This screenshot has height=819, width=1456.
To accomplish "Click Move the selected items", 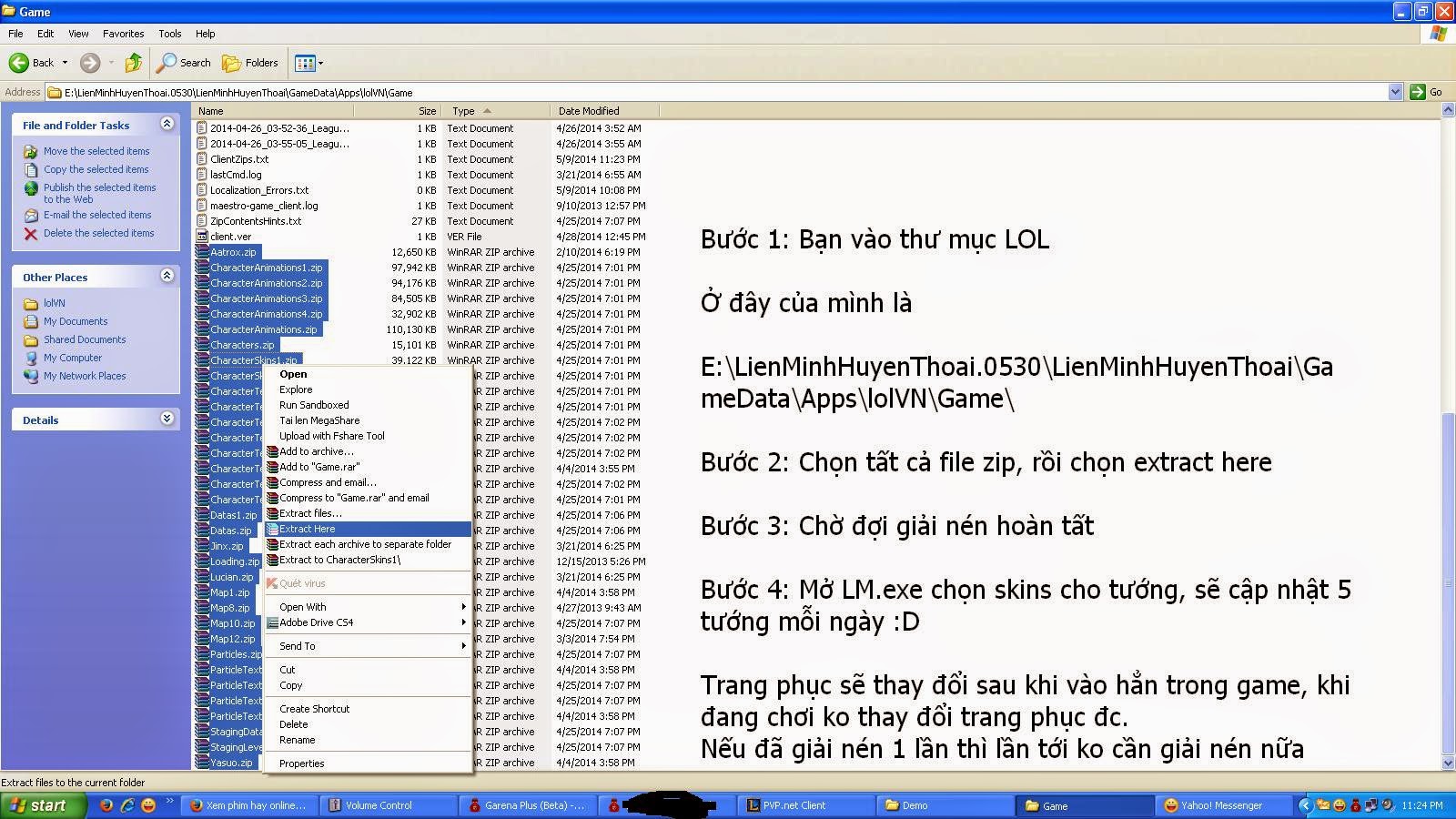I will (96, 151).
